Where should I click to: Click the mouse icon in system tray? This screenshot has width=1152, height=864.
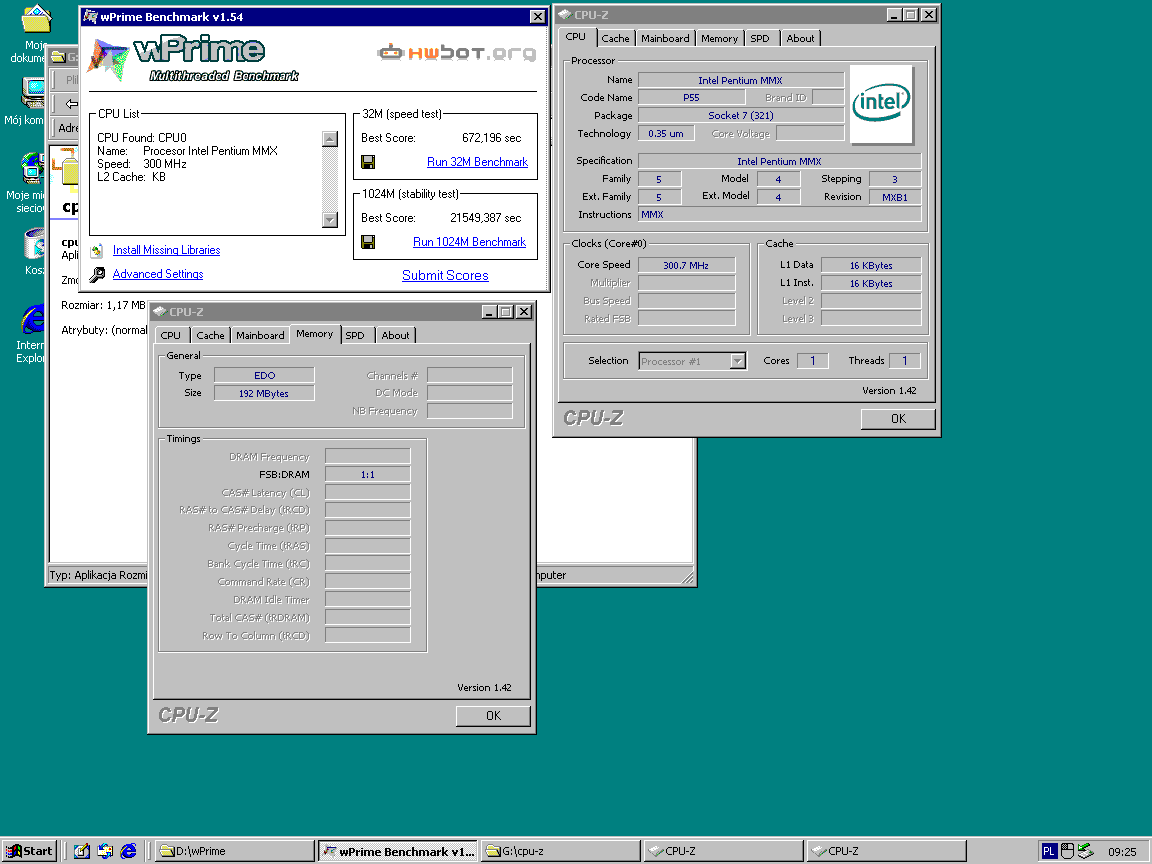1068,852
